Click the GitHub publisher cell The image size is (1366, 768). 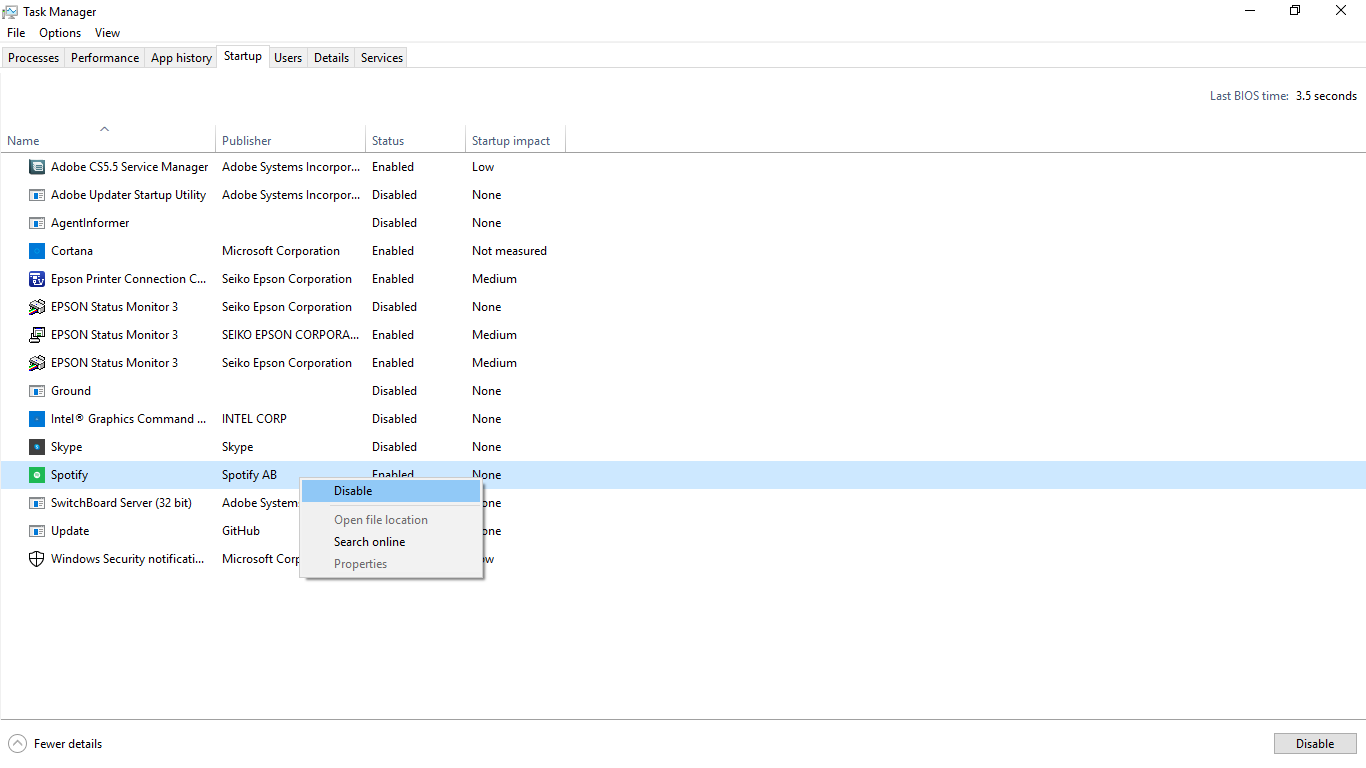pyautogui.click(x=241, y=531)
